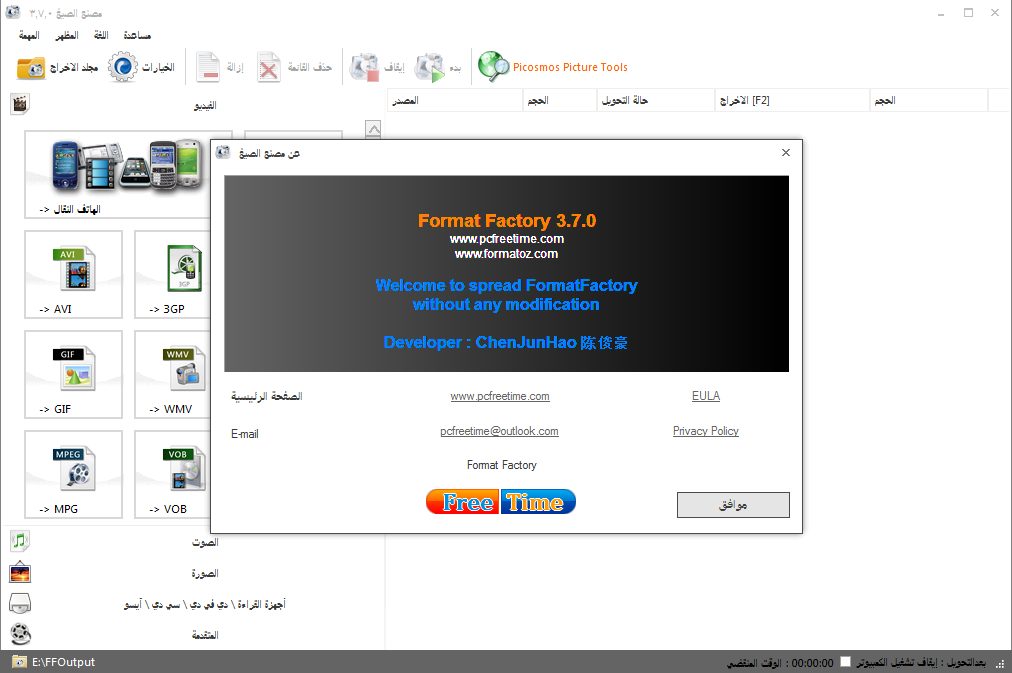Click the pcfreetime@outlook.com email link
Viewport: 1012px width, 673px height.
(x=500, y=431)
